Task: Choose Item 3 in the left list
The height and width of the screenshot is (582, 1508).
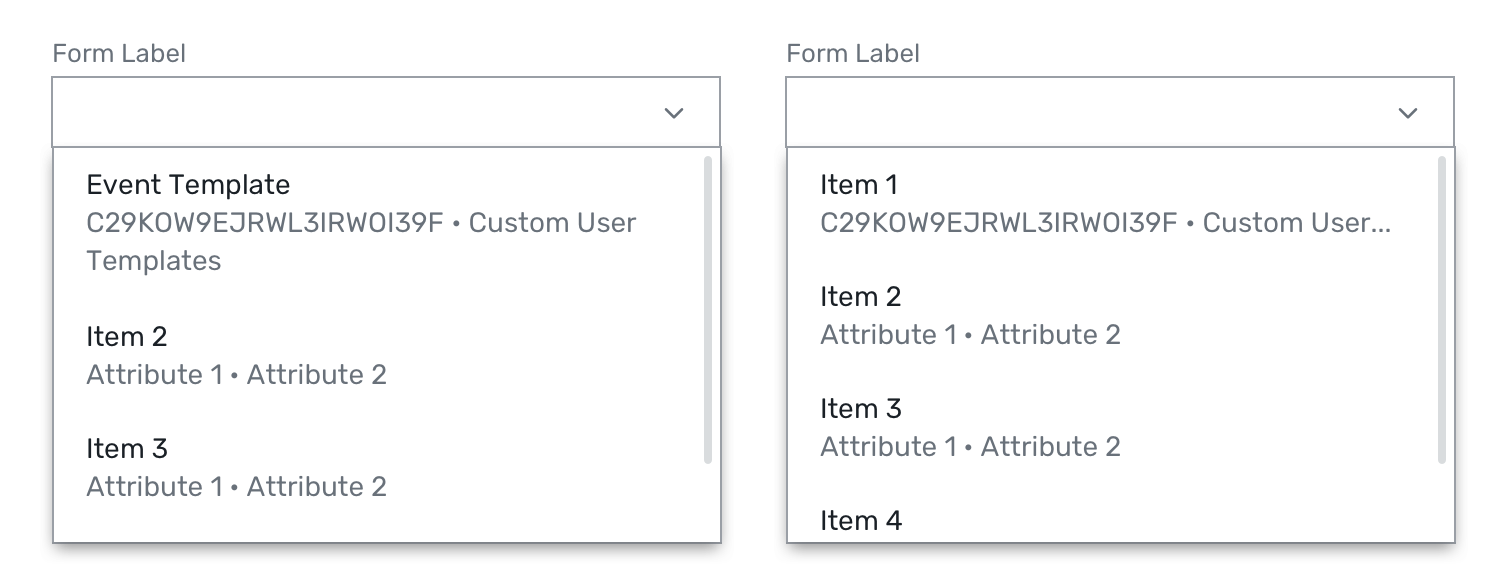Action: 378,467
